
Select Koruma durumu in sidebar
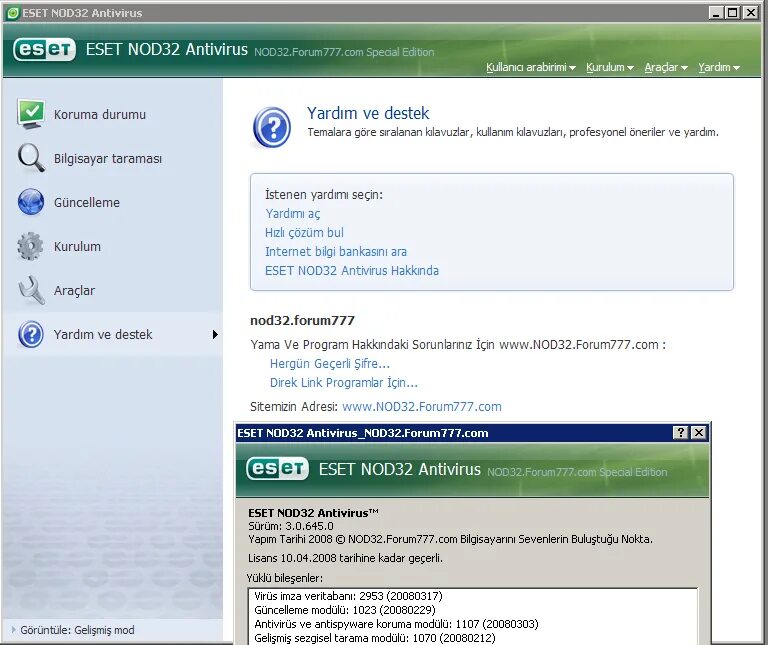[100, 115]
